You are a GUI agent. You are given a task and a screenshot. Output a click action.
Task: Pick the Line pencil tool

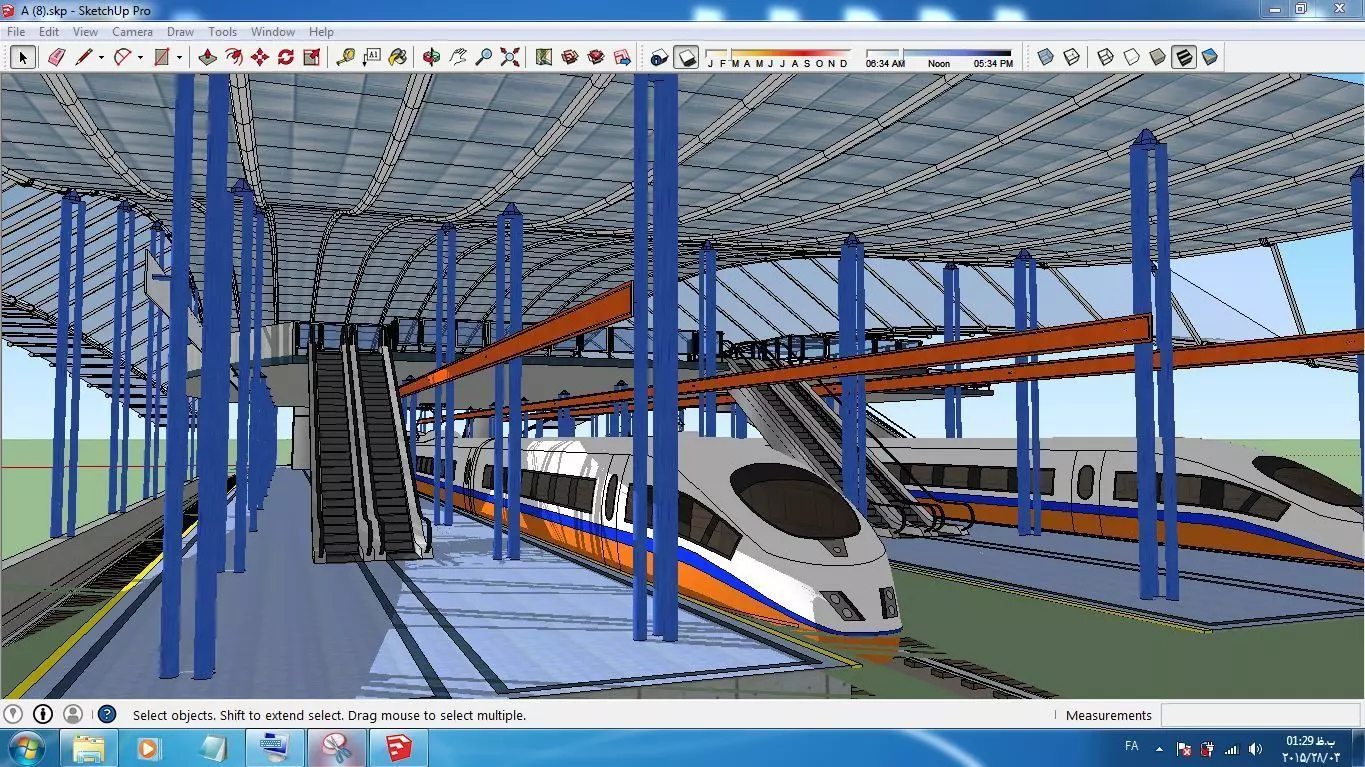[x=84, y=57]
